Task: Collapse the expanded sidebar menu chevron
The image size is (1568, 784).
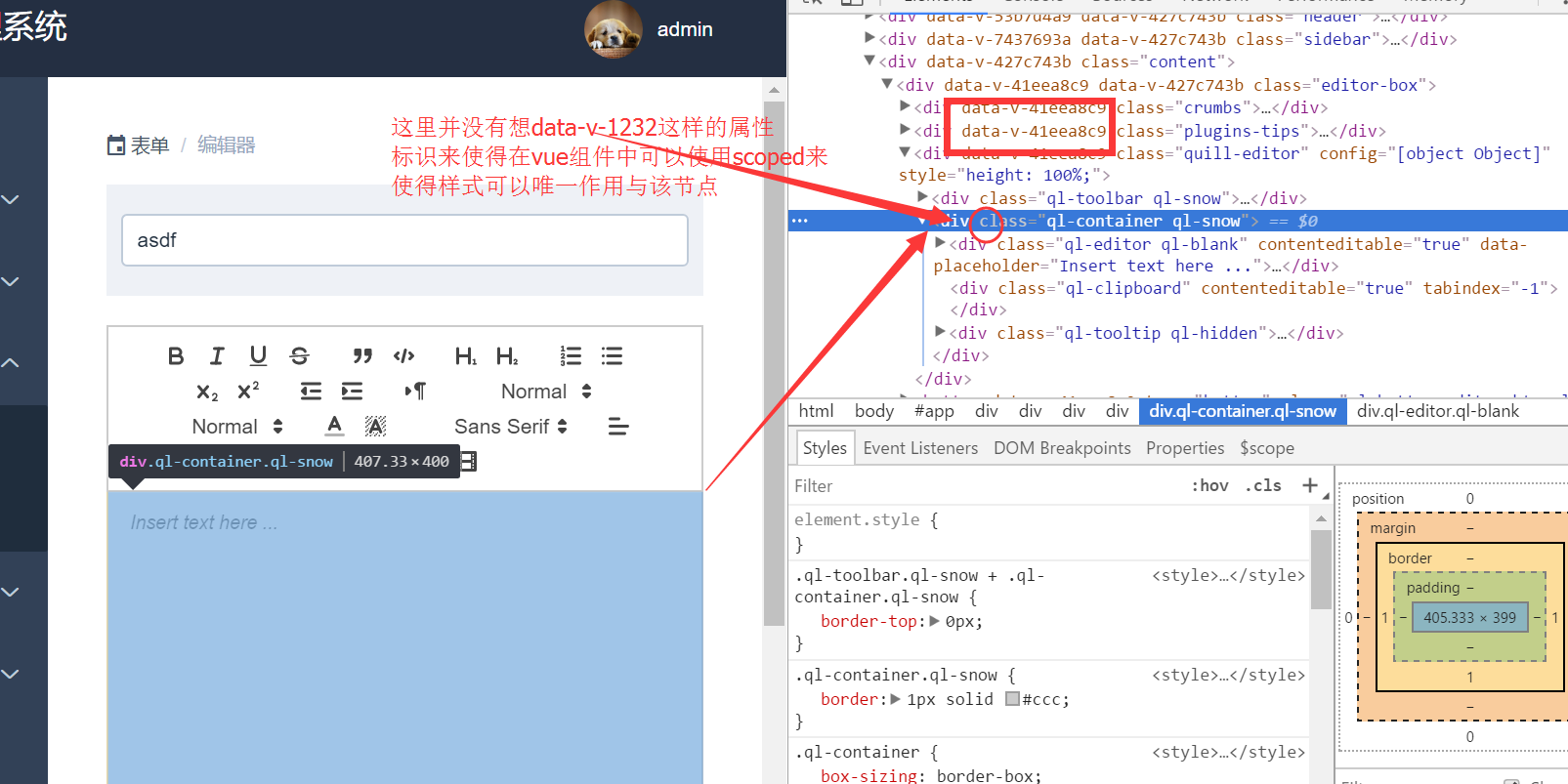Action: 11,362
